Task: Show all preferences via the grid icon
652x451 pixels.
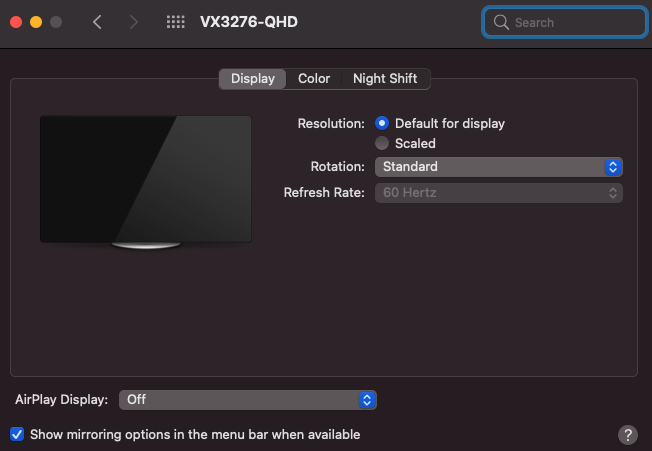Action: coord(175,22)
